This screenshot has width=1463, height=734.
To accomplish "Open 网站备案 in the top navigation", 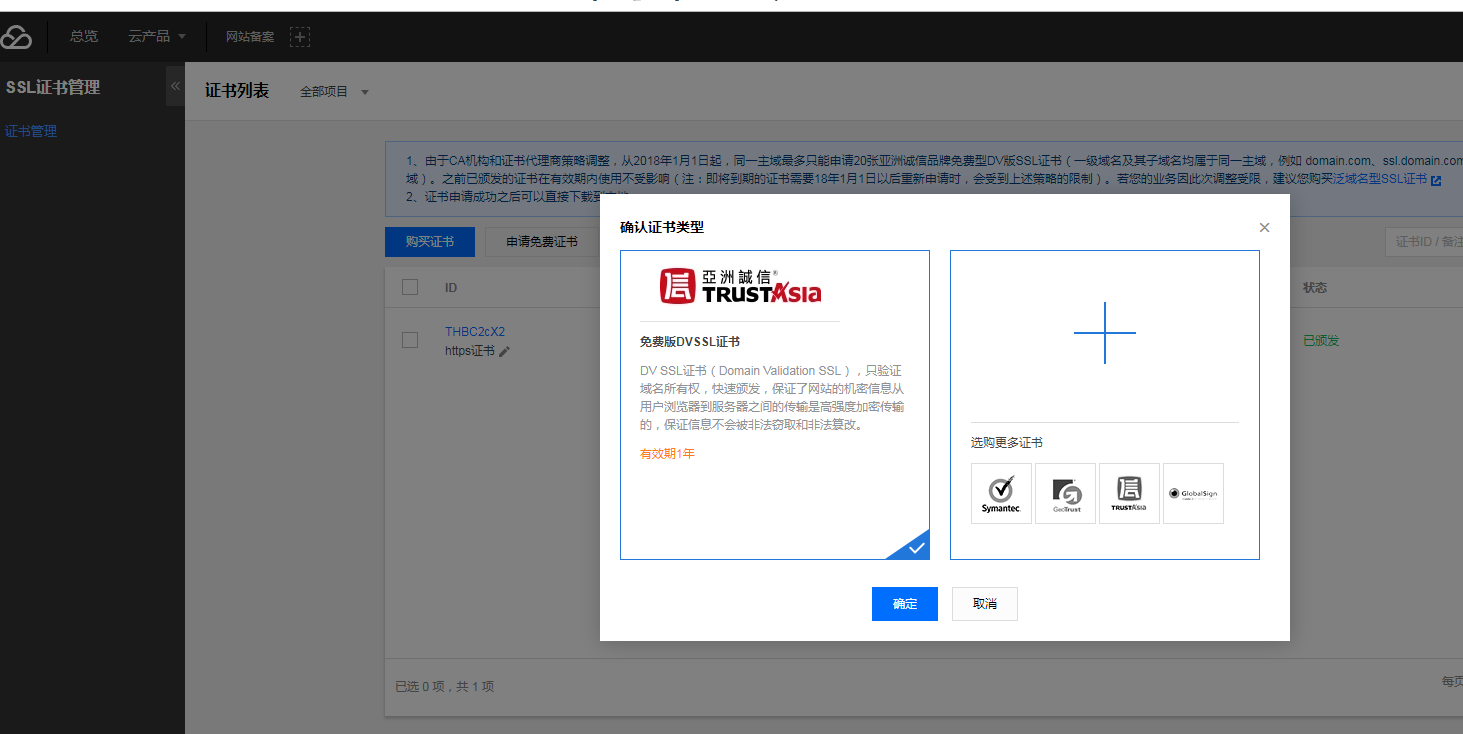I will (250, 36).
